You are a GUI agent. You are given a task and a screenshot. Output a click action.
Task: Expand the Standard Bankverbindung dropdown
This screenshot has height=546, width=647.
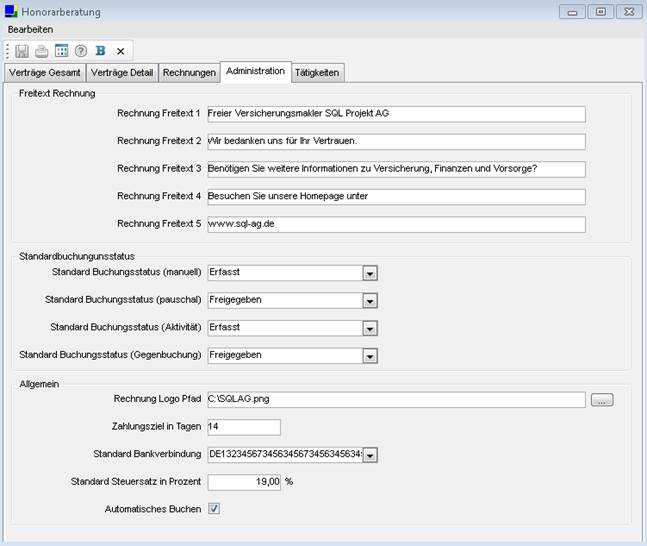click(369, 455)
